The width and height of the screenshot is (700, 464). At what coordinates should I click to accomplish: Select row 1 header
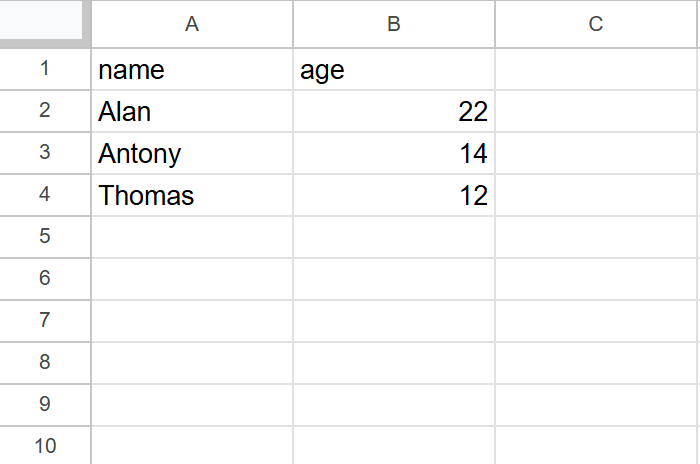coord(45,69)
